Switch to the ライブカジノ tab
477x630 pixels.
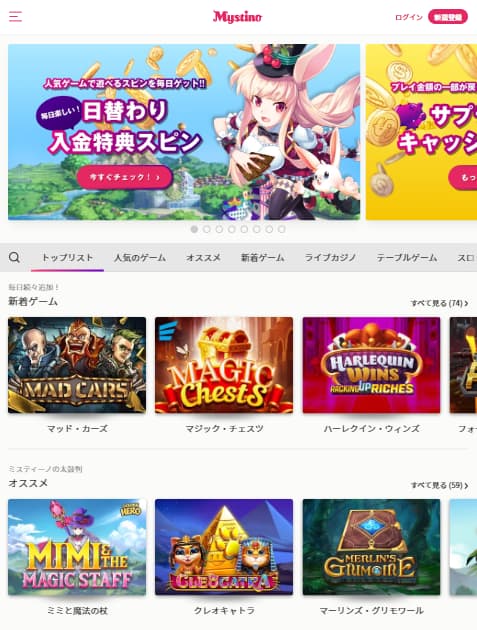coord(330,258)
